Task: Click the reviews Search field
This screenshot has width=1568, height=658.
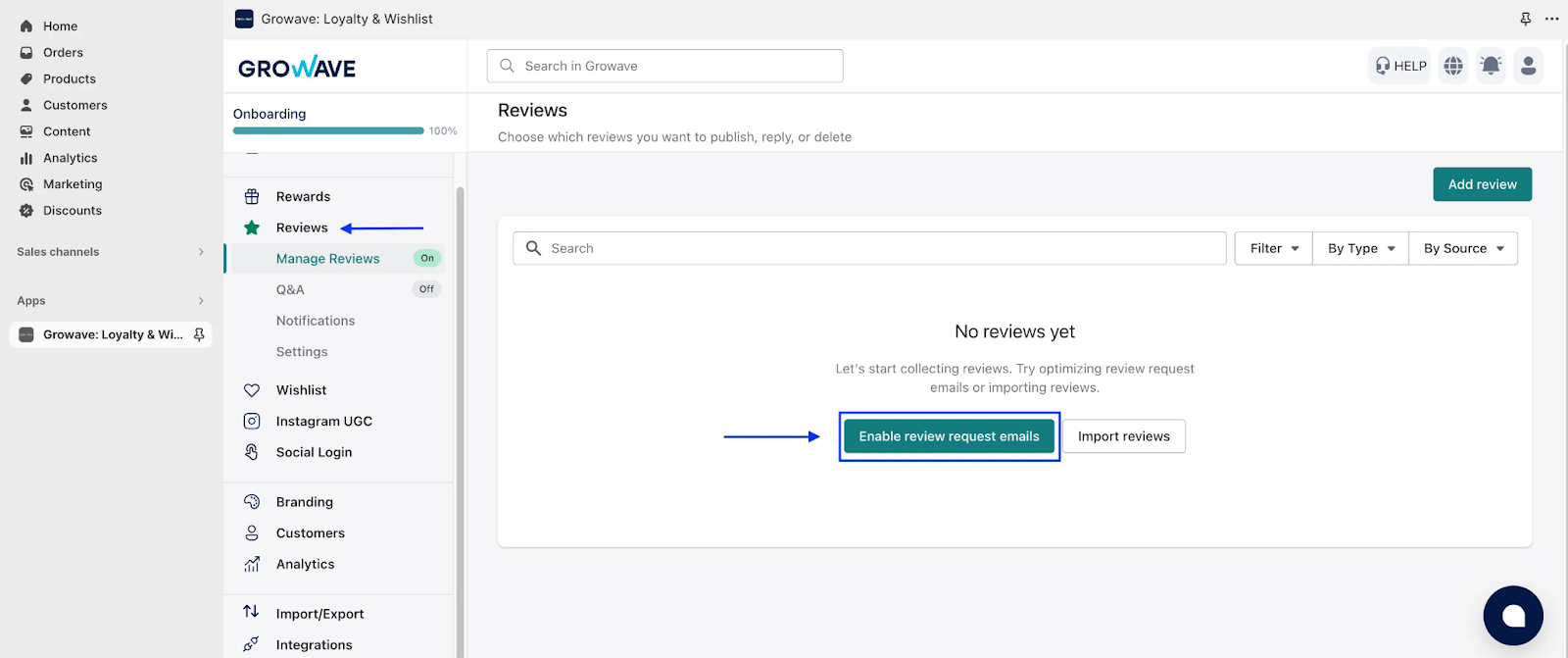Action: point(869,249)
